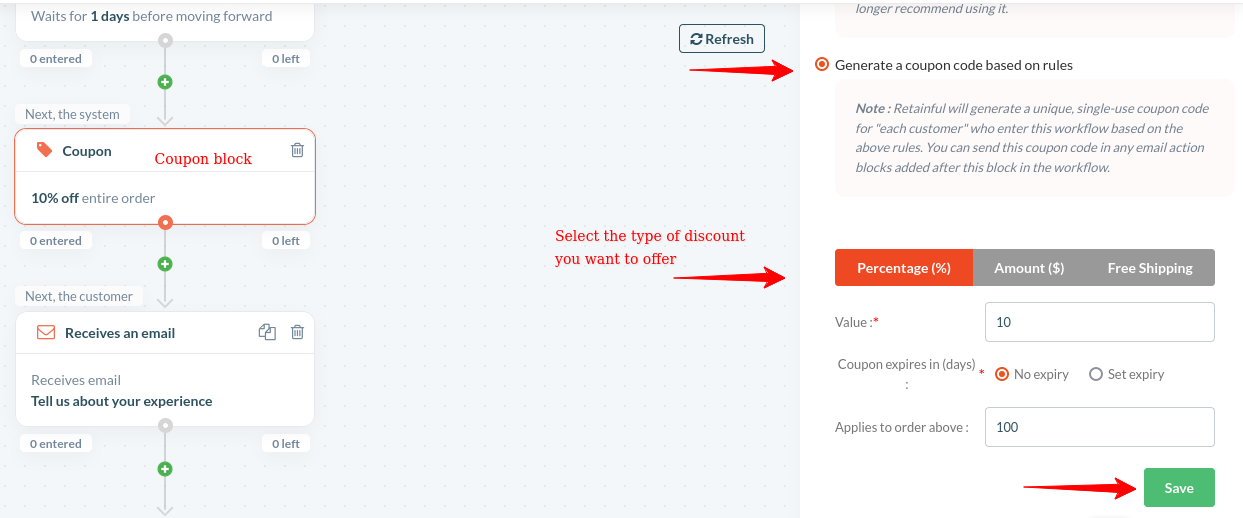1243x518 pixels.
Task: Duplicate the Receives an email block
Action: [x=267, y=332]
